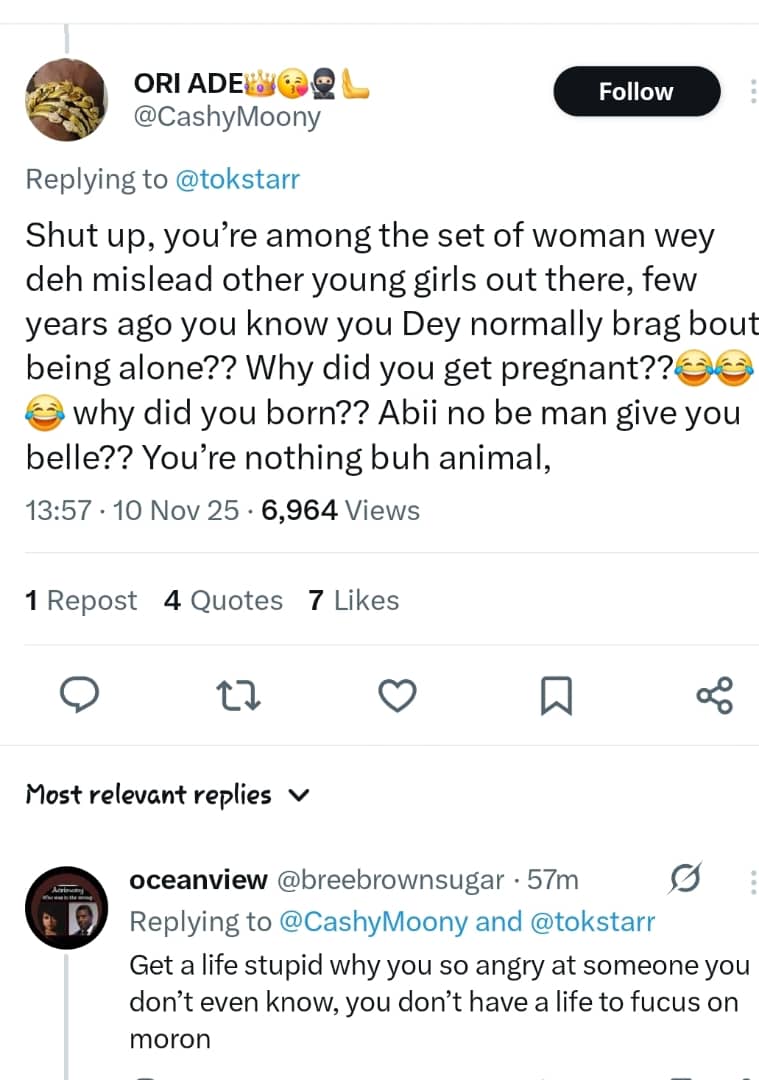Screen dimensions: 759x1080
Task: Click the repost icon under the tweet
Action: 238,695
